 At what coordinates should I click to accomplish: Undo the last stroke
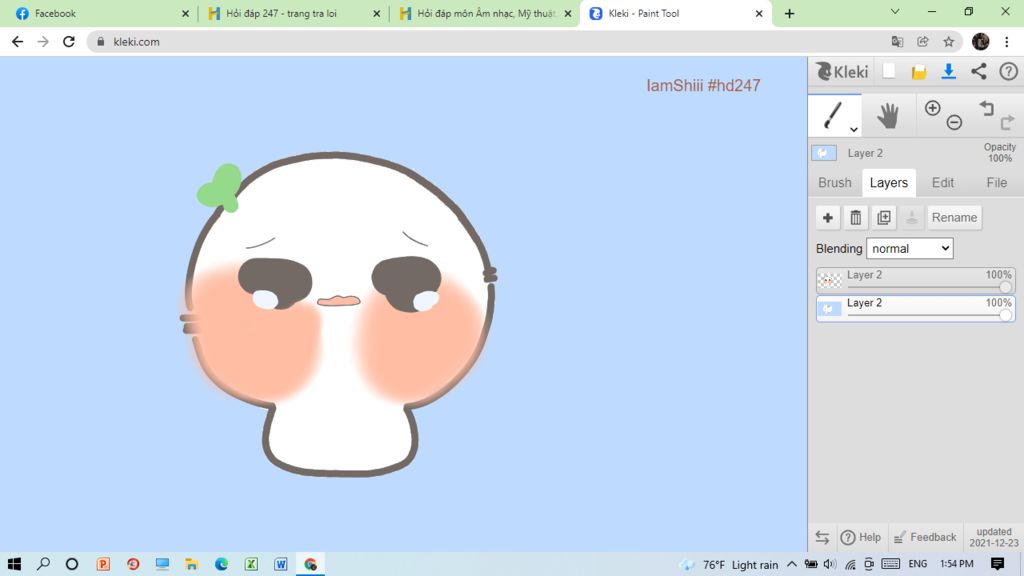tap(987, 108)
